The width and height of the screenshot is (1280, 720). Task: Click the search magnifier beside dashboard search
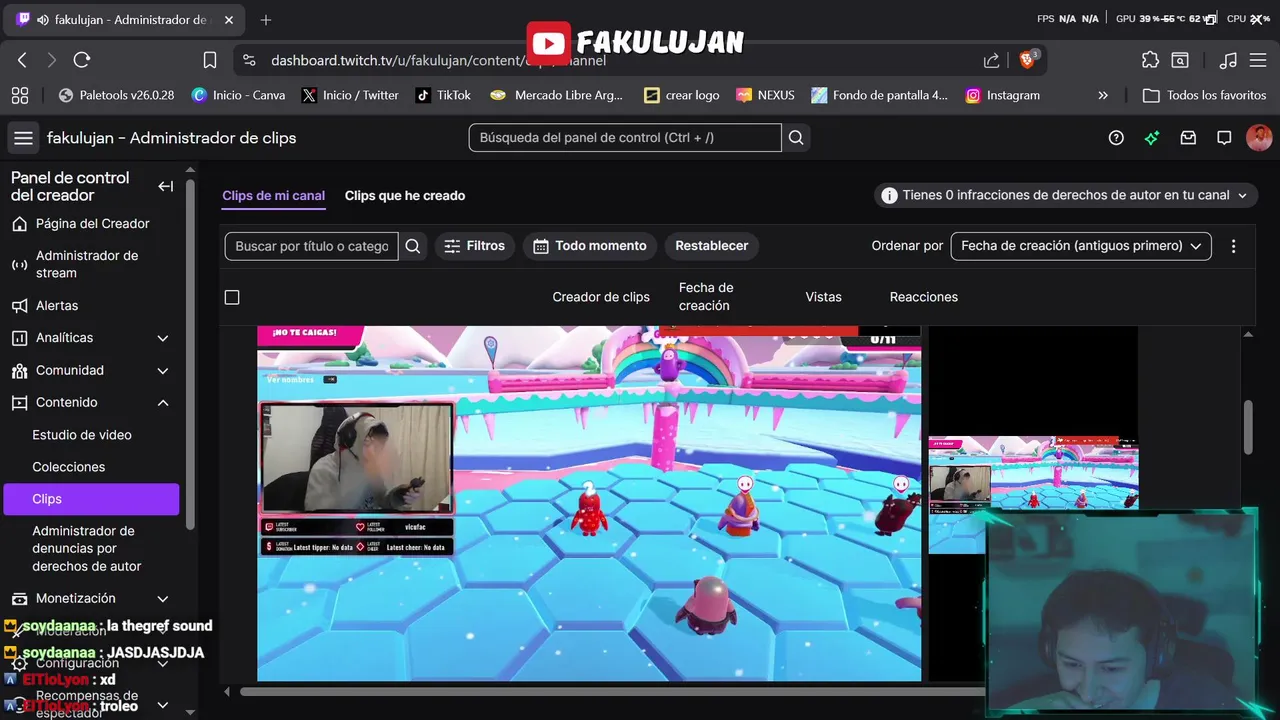coord(796,138)
